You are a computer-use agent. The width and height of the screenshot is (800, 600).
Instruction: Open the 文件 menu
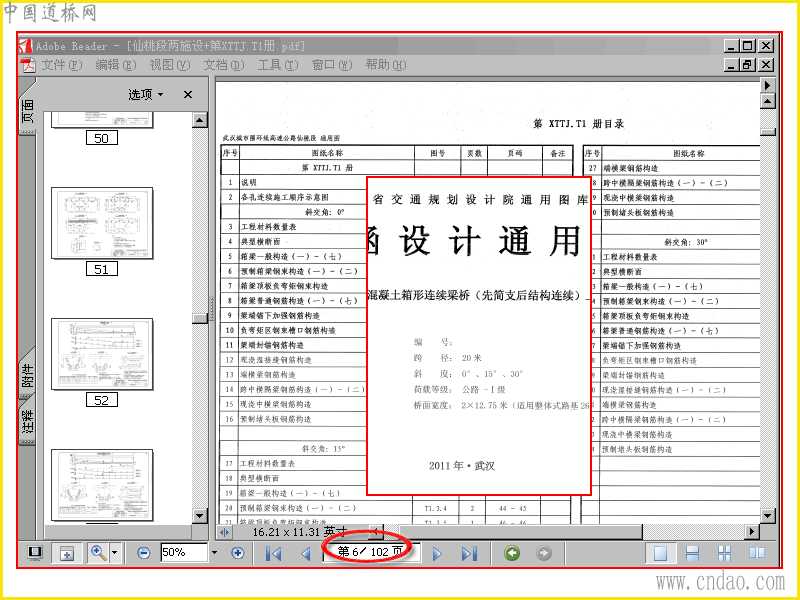pos(61,65)
